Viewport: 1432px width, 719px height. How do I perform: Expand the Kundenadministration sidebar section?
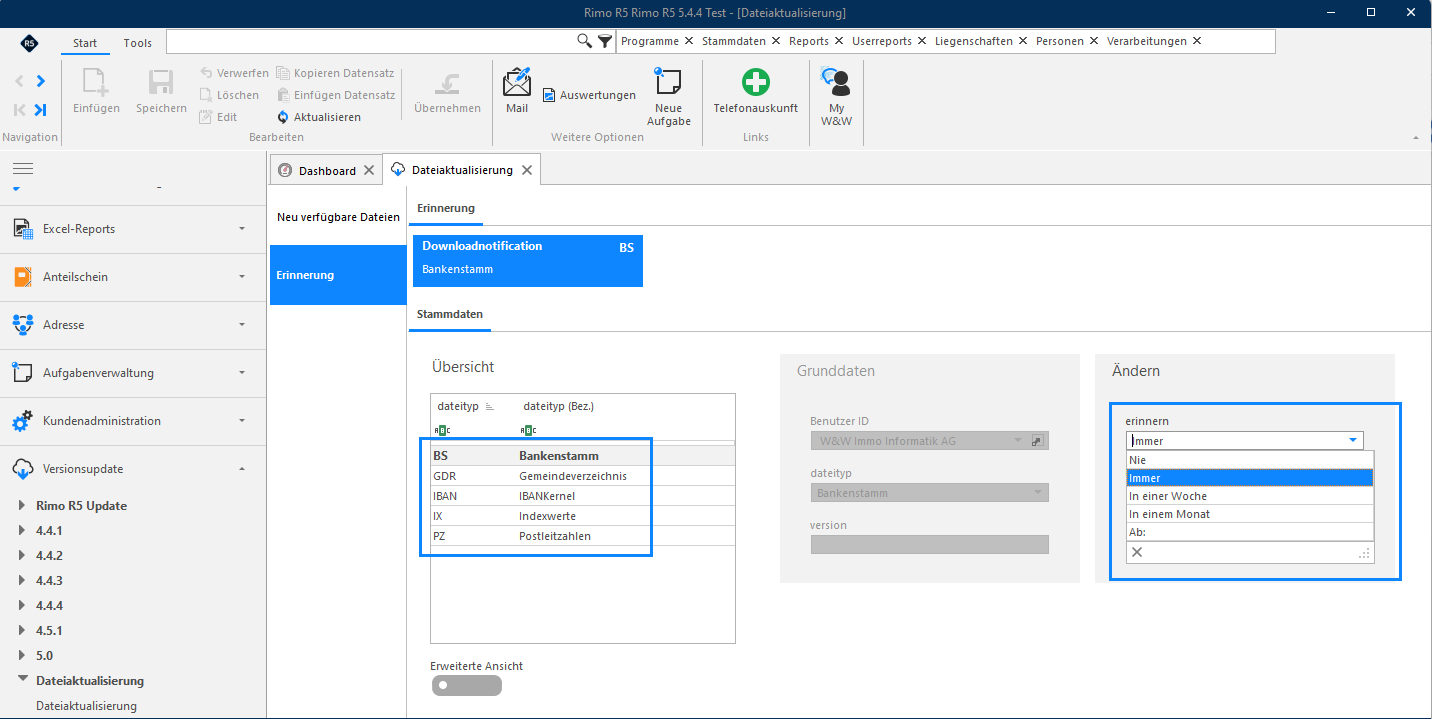(x=133, y=421)
